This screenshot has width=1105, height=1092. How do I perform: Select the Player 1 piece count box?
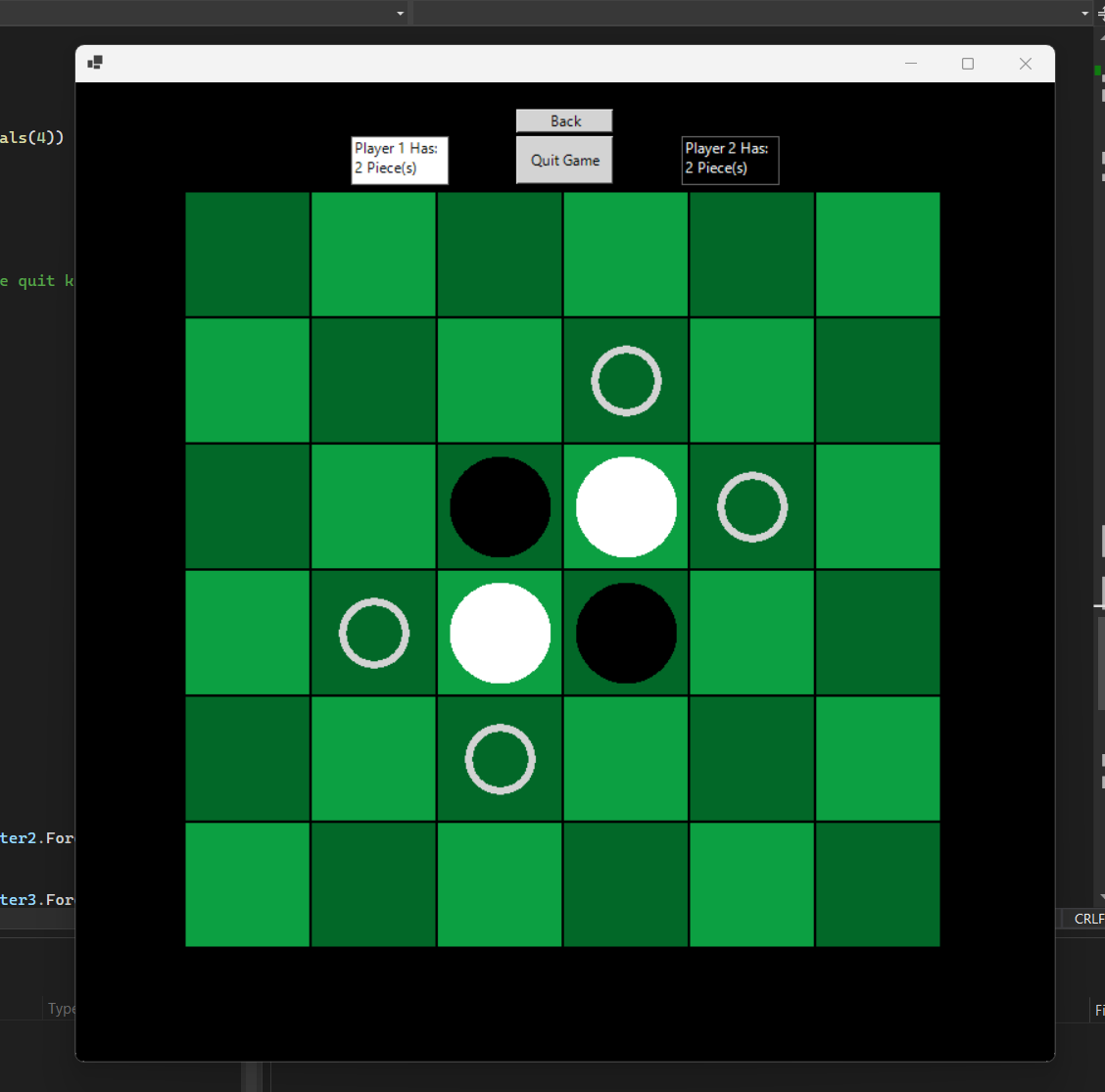[400, 160]
